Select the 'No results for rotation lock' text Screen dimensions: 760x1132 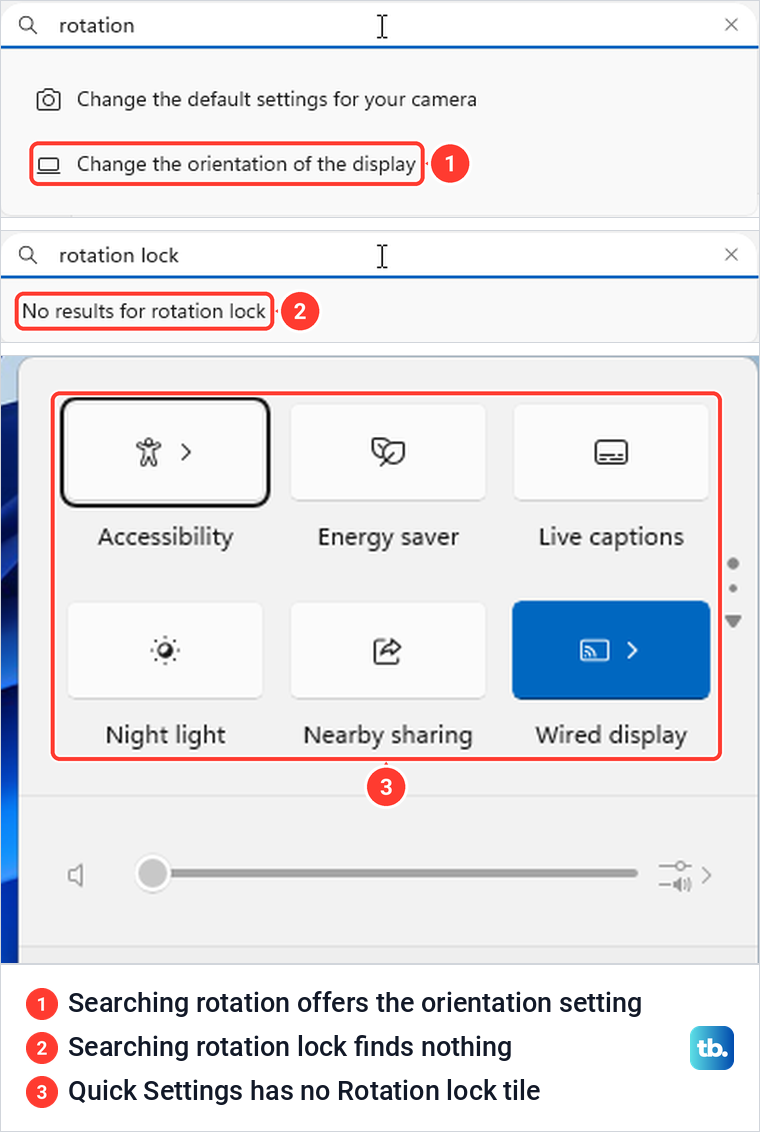click(144, 311)
